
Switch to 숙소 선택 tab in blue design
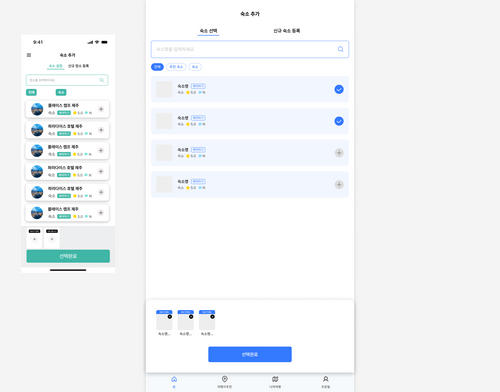coord(208,31)
